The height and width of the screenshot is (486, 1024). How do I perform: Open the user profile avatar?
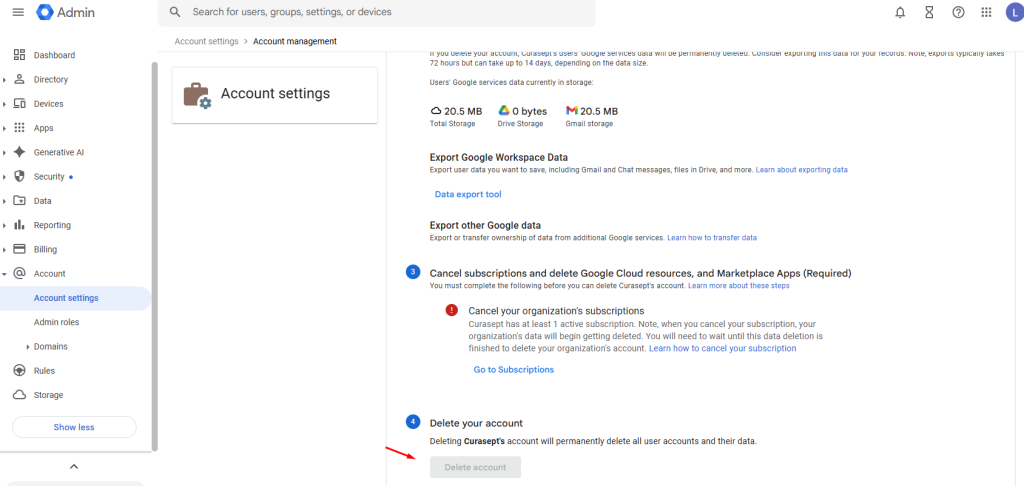(x=1014, y=12)
